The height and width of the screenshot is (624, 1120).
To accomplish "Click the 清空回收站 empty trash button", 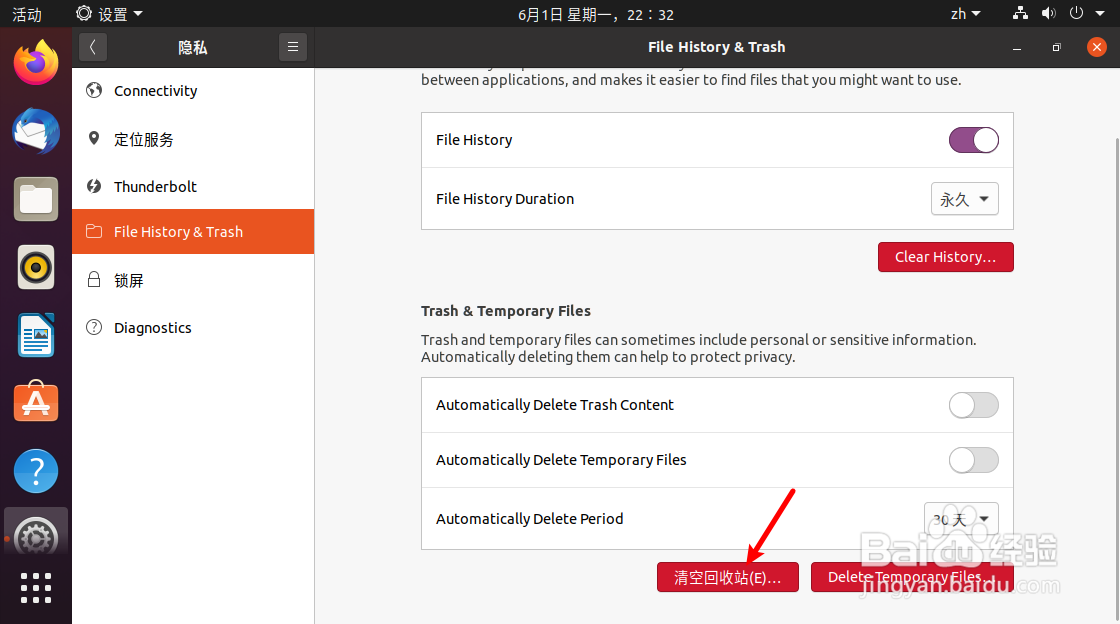I will pyautogui.click(x=727, y=577).
